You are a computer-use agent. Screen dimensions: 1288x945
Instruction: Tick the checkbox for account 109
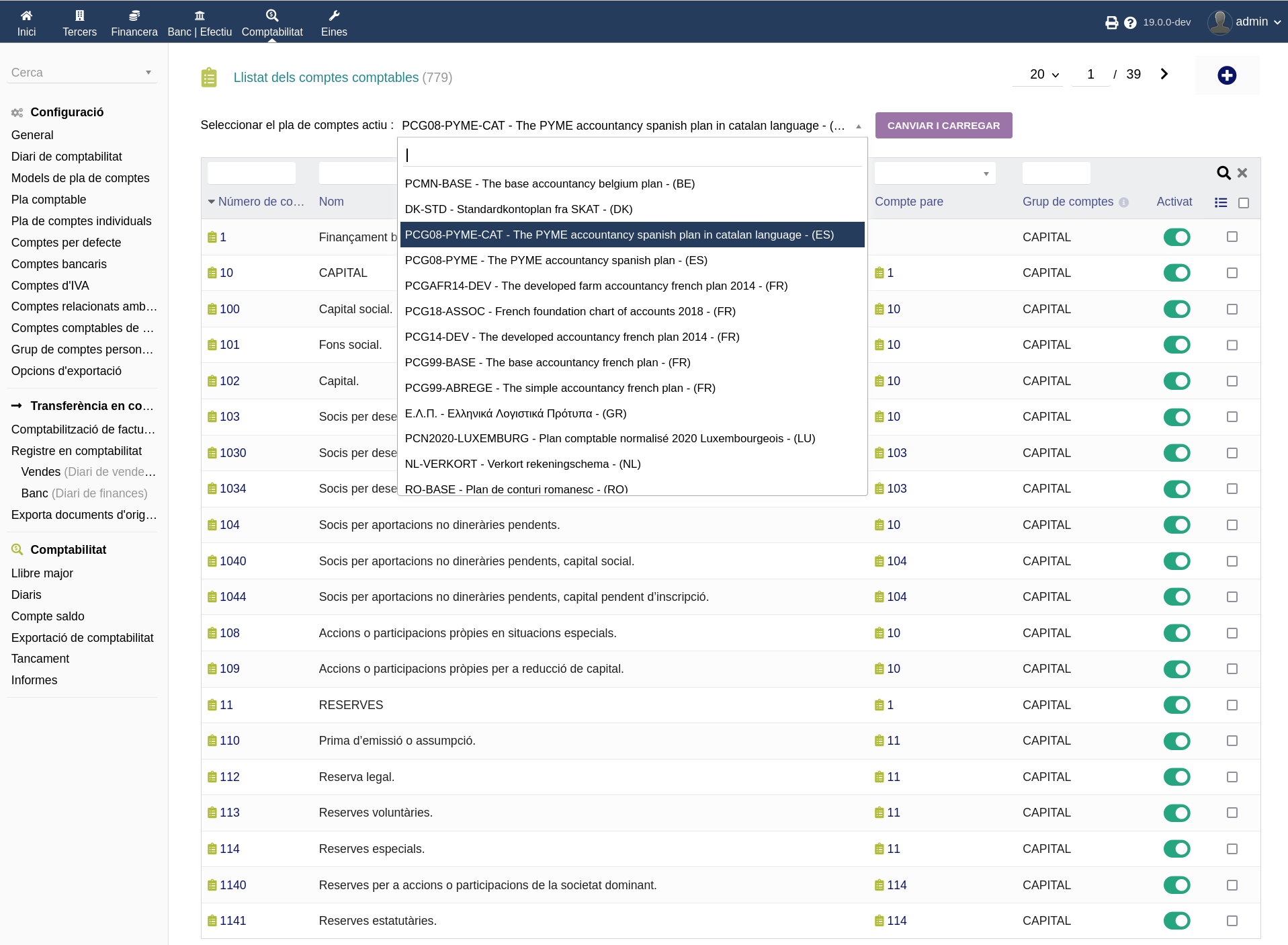click(1232, 669)
